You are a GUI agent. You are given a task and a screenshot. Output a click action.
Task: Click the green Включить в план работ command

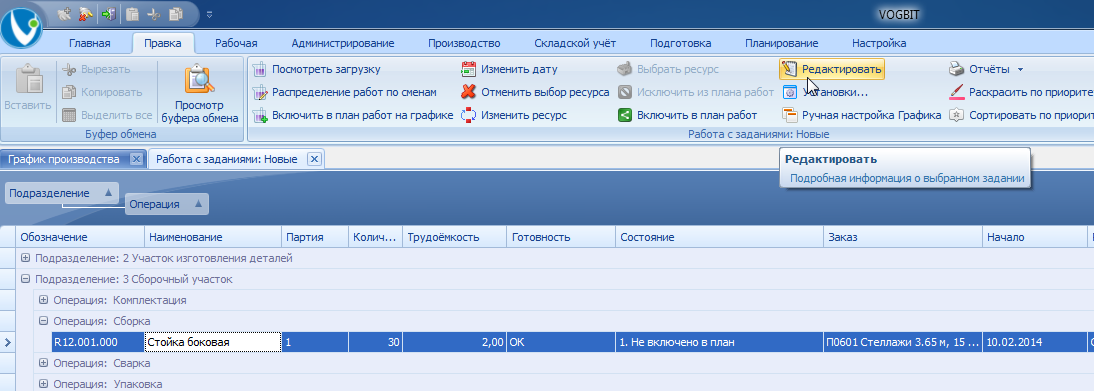click(x=687, y=115)
